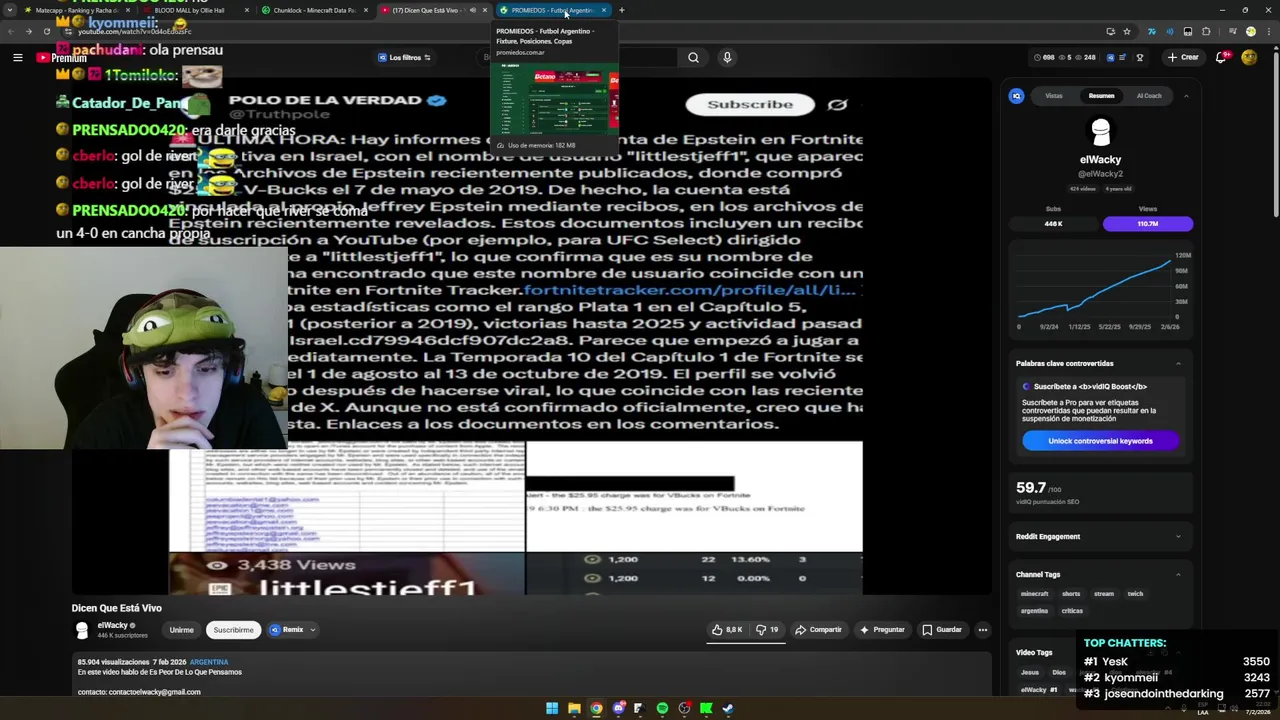The image size is (1280, 720).
Task: Open Discord from the taskbar
Action: coord(618,709)
